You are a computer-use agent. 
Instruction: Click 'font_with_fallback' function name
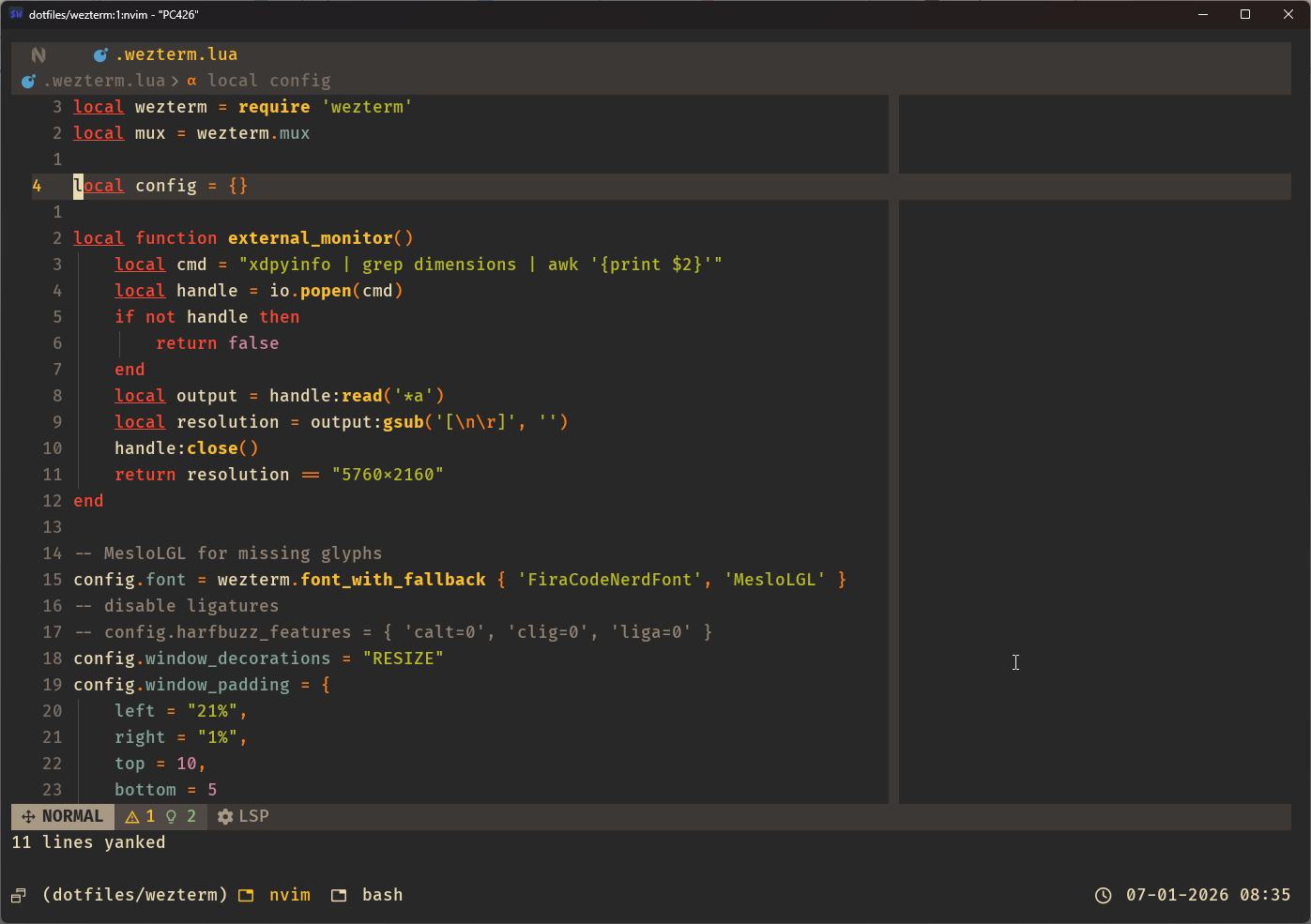click(393, 580)
